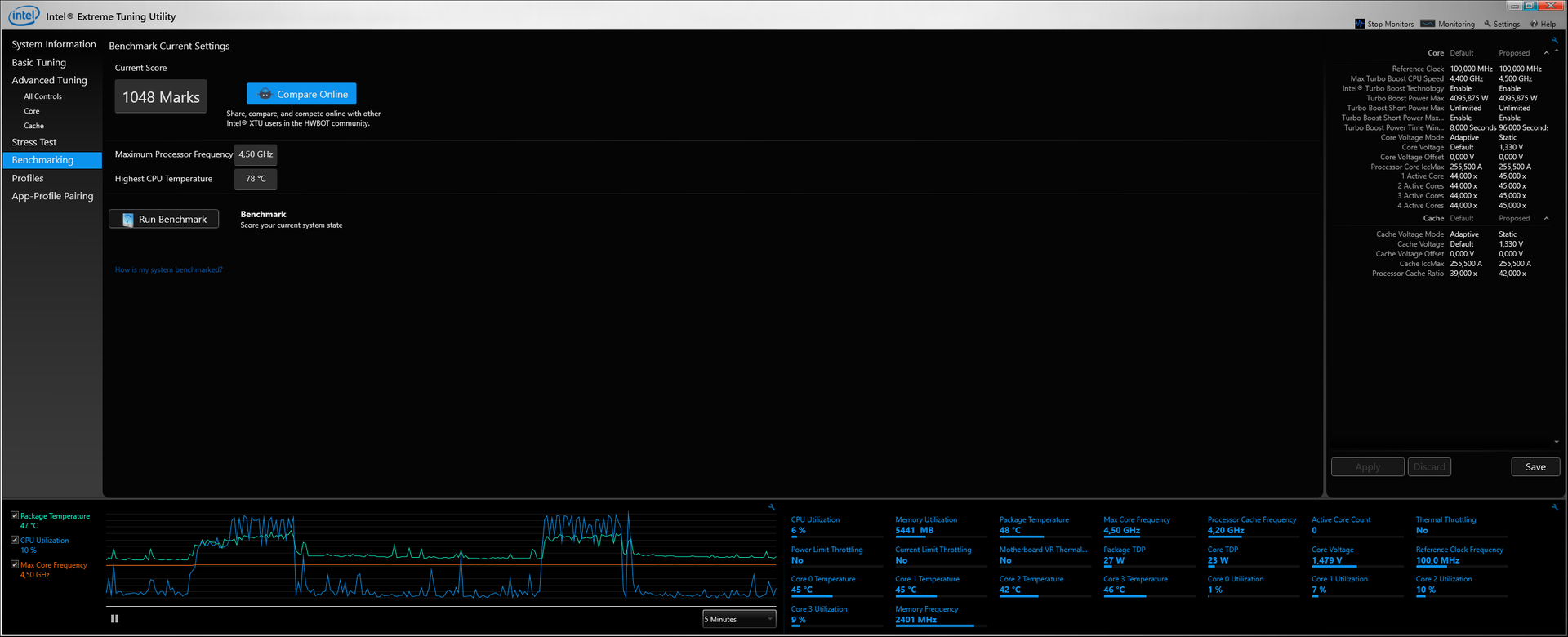Open the Monitoring view icon
1568x637 pixels.
pos(1428,24)
